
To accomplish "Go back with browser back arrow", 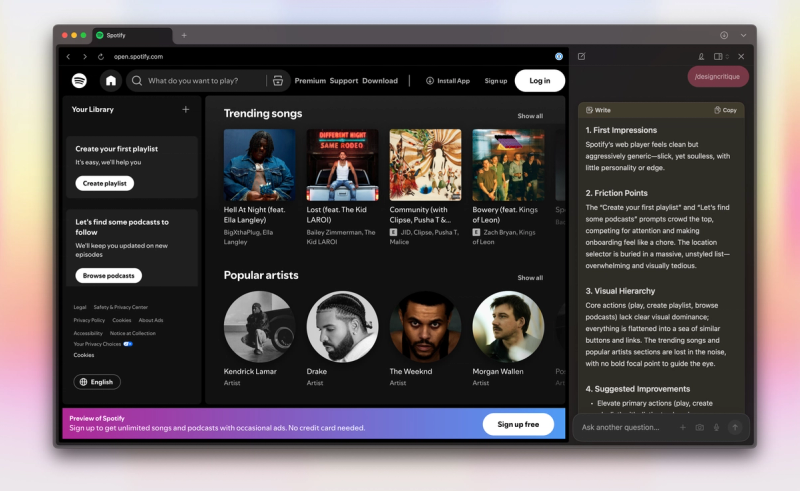I will tap(68, 57).
